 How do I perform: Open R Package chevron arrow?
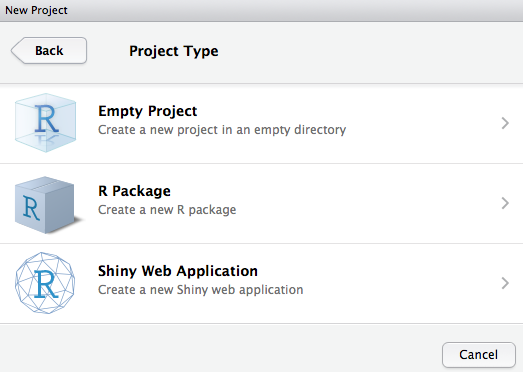point(505,203)
